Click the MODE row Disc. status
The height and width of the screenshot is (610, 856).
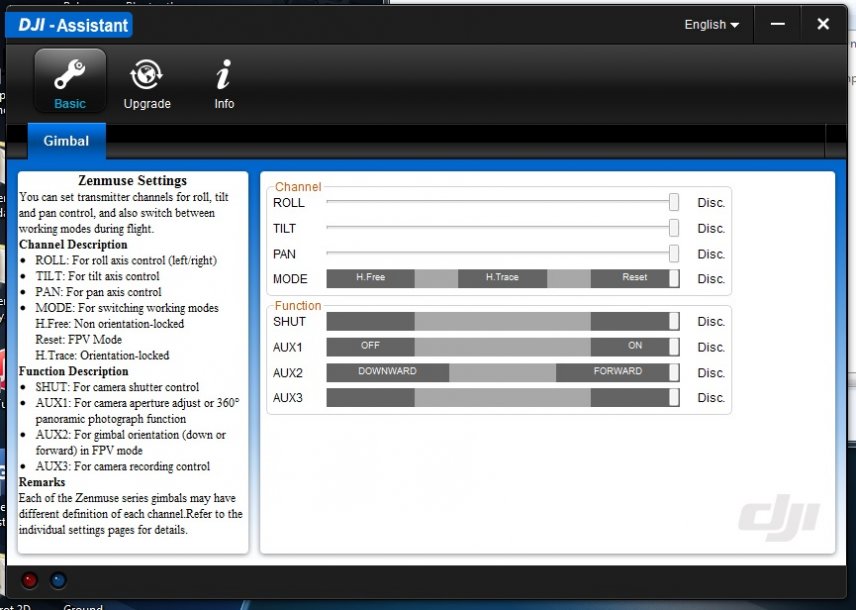(x=711, y=279)
